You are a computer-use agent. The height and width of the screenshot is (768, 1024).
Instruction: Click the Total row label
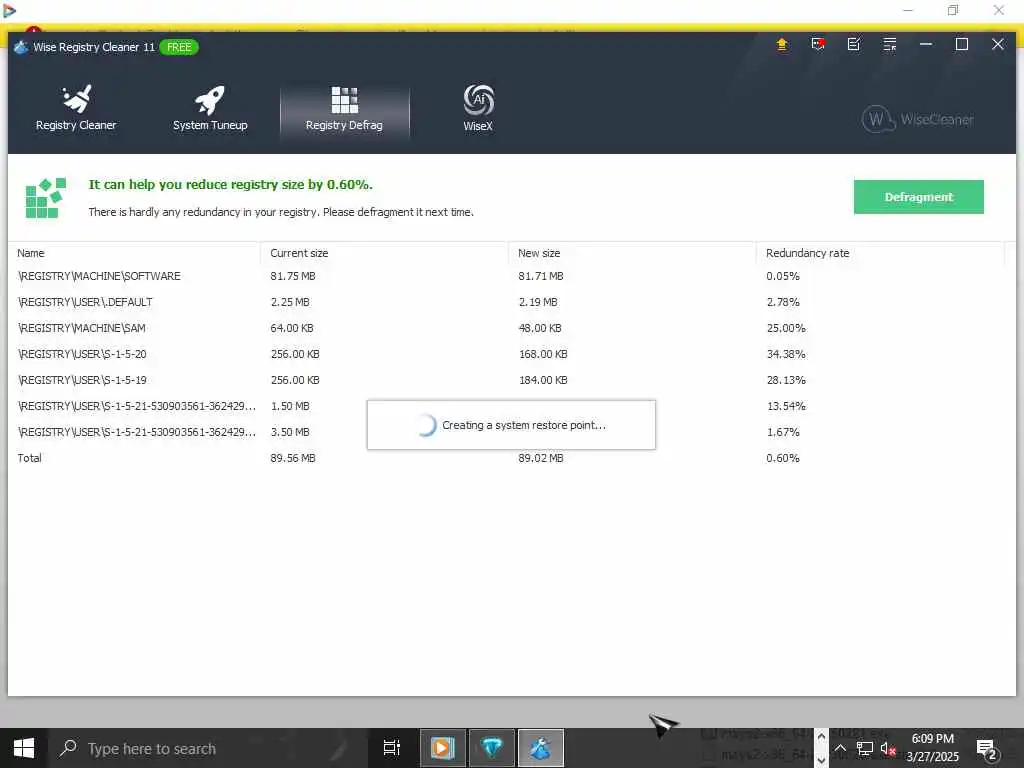tap(29, 458)
